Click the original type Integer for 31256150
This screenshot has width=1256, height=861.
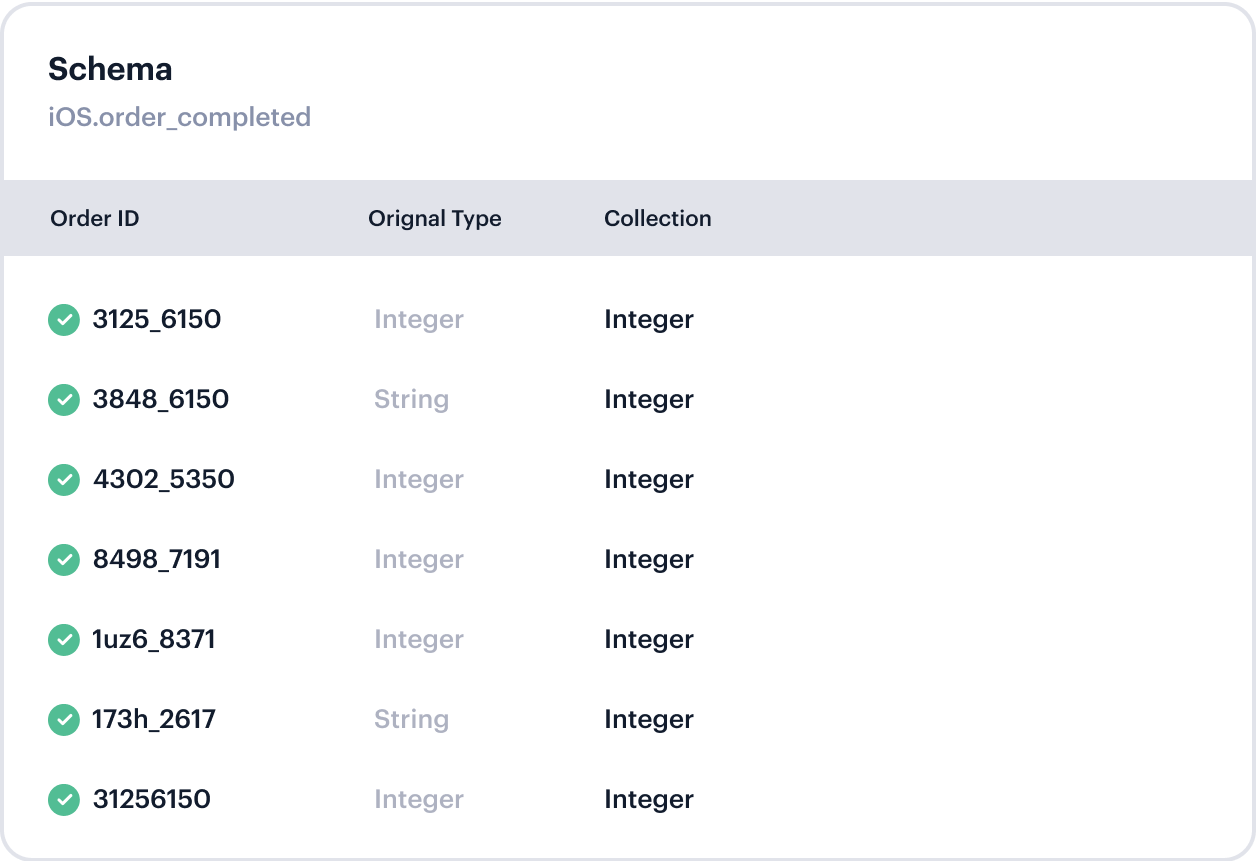point(419,801)
